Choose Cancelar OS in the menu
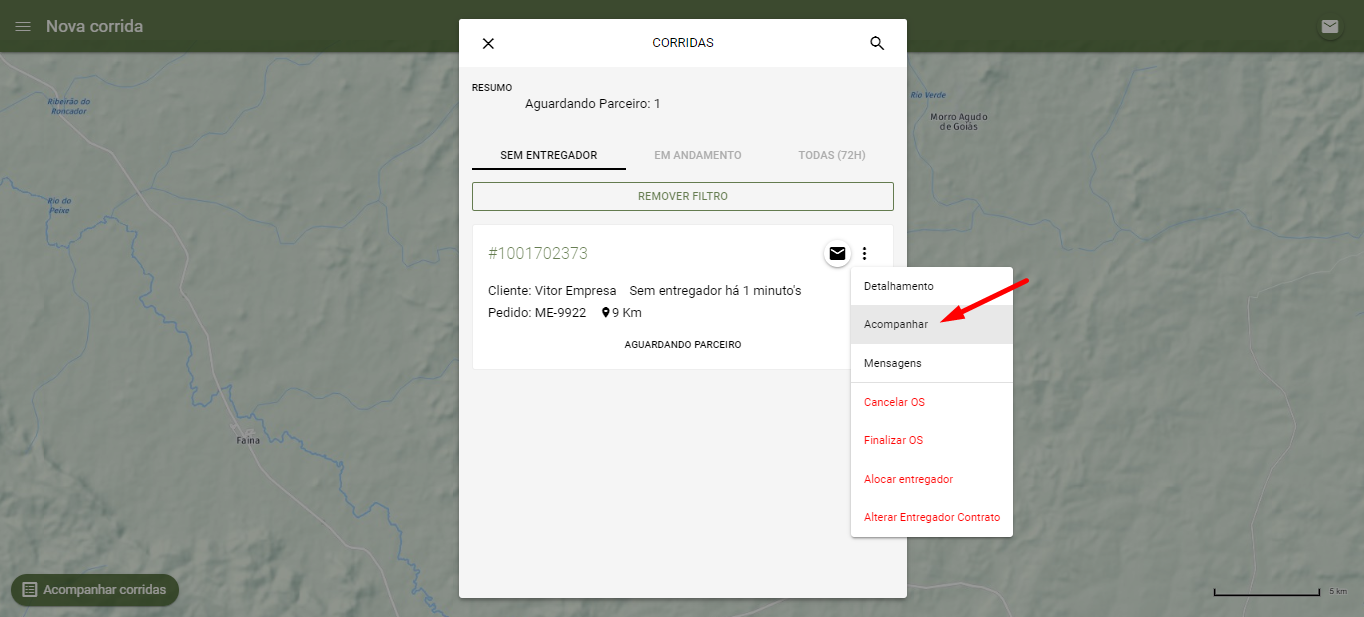 pyautogui.click(x=932, y=402)
